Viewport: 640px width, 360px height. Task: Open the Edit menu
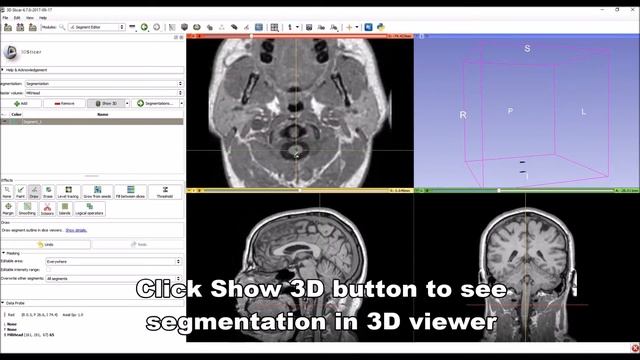(17, 18)
